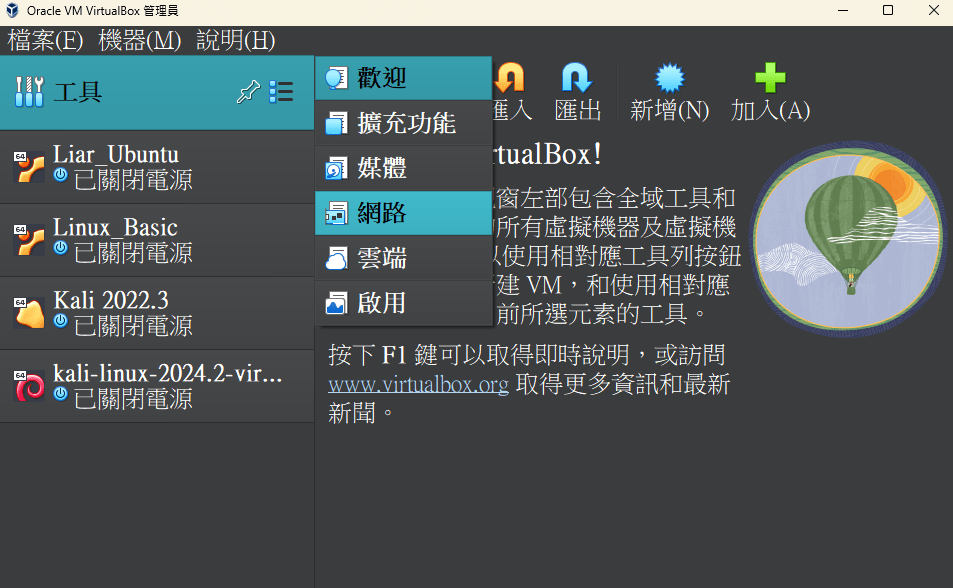This screenshot has height=588, width=953.
Task: Open the 檔案(F) menu
Action: pyautogui.click(x=45, y=41)
